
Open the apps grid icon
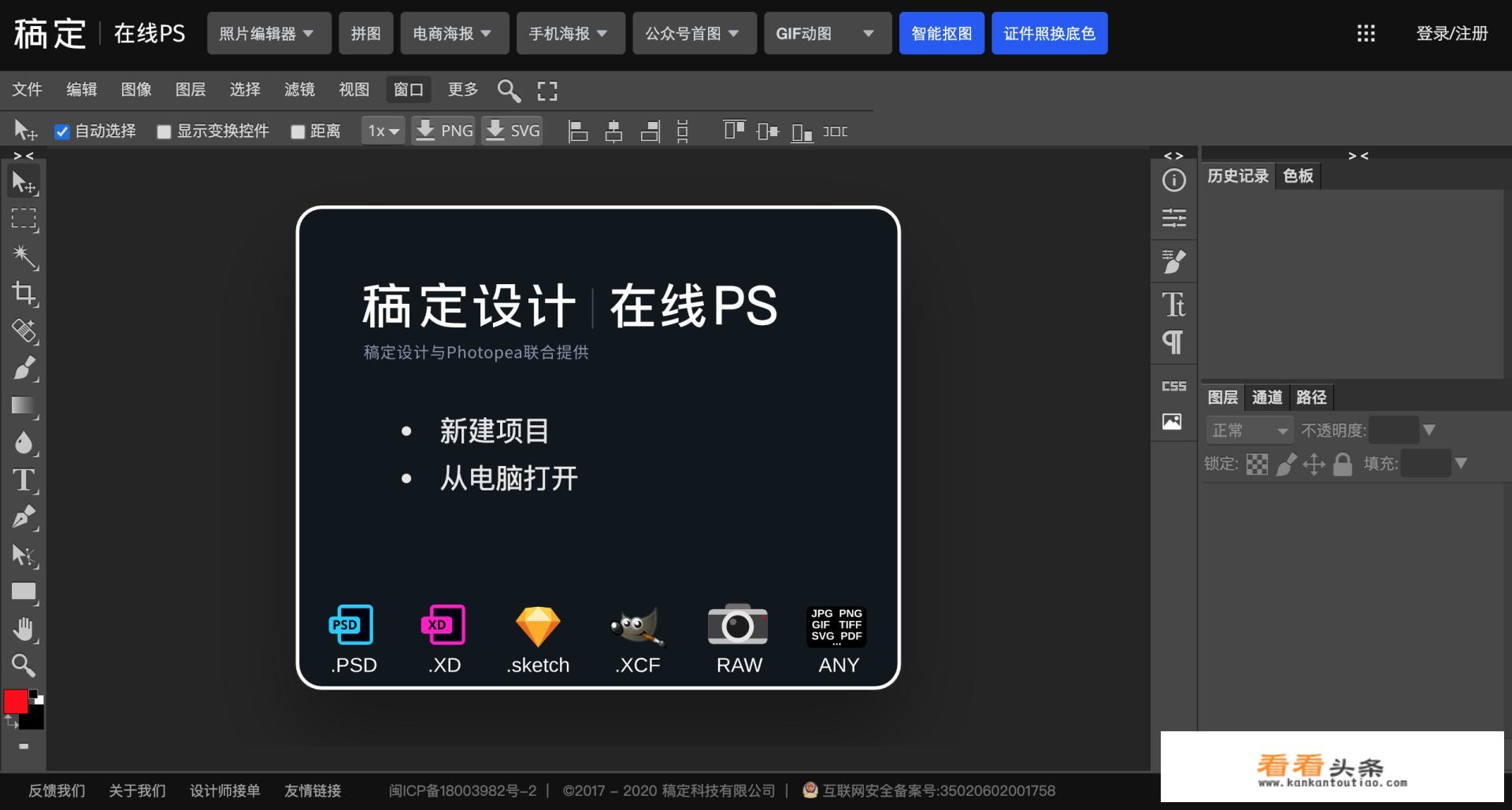[1366, 33]
